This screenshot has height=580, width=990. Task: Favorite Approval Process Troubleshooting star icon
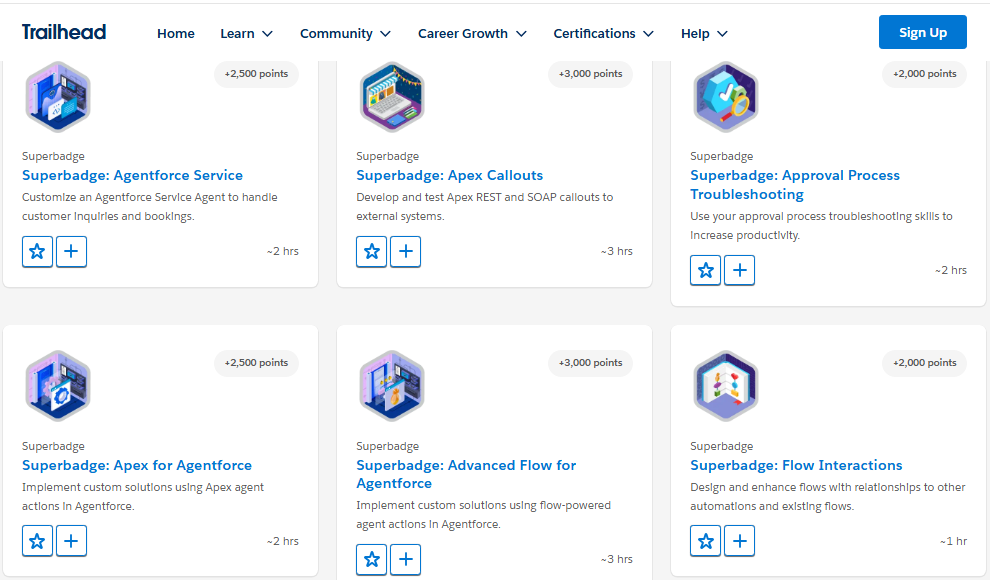[705, 270]
